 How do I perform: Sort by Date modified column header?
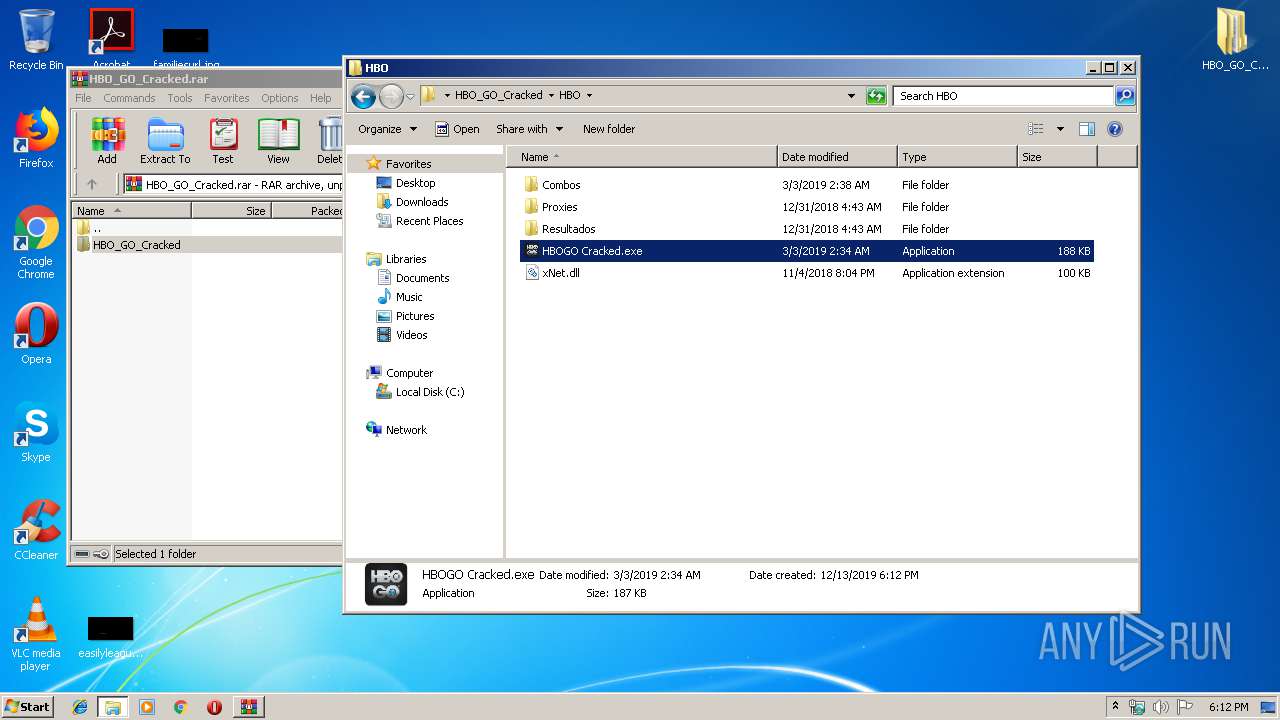click(x=837, y=157)
